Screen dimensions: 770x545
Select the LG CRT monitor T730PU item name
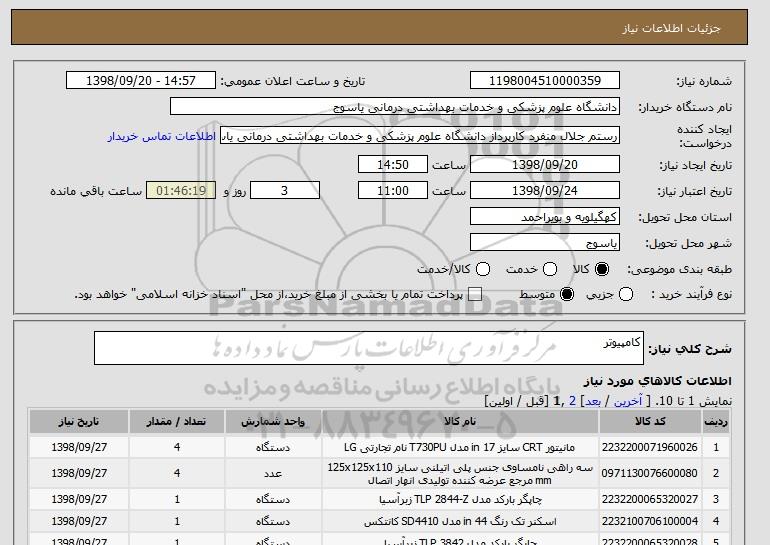(460, 447)
